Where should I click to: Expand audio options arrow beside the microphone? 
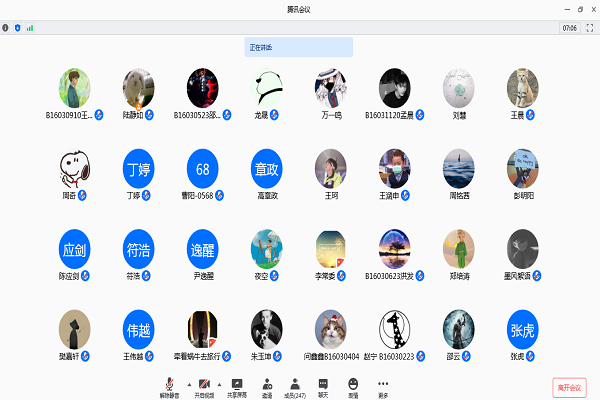[188, 382]
